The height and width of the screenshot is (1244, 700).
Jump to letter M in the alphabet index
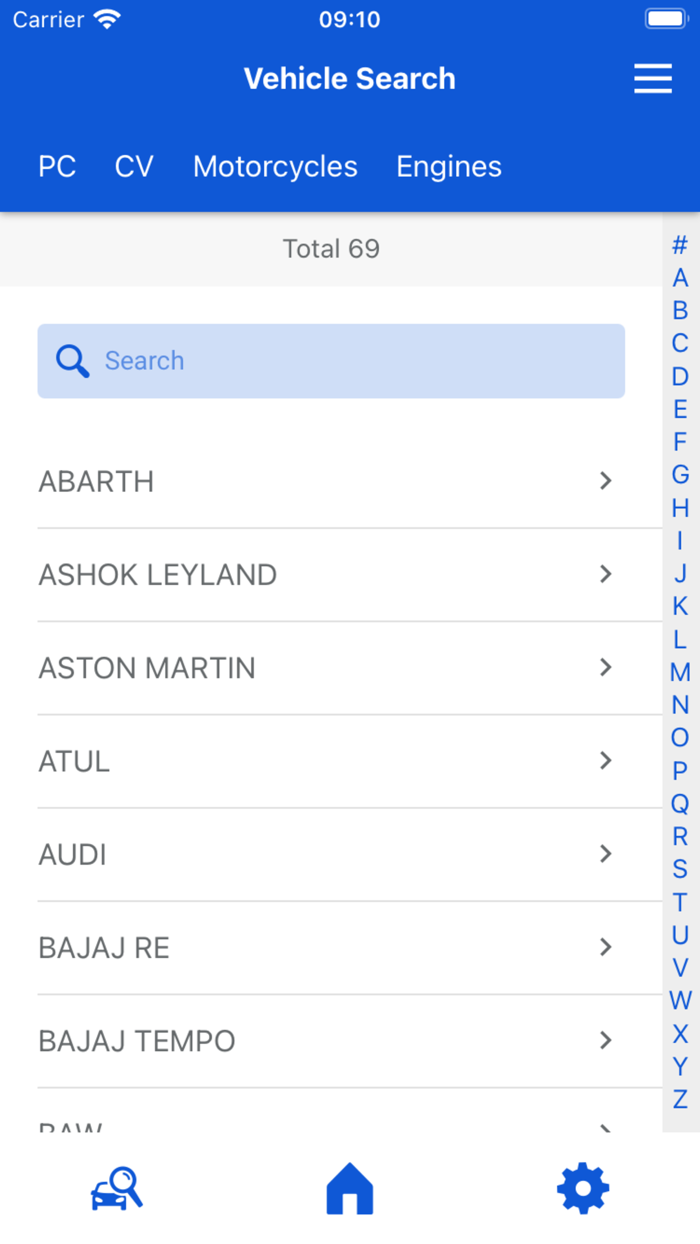pyautogui.click(x=679, y=671)
